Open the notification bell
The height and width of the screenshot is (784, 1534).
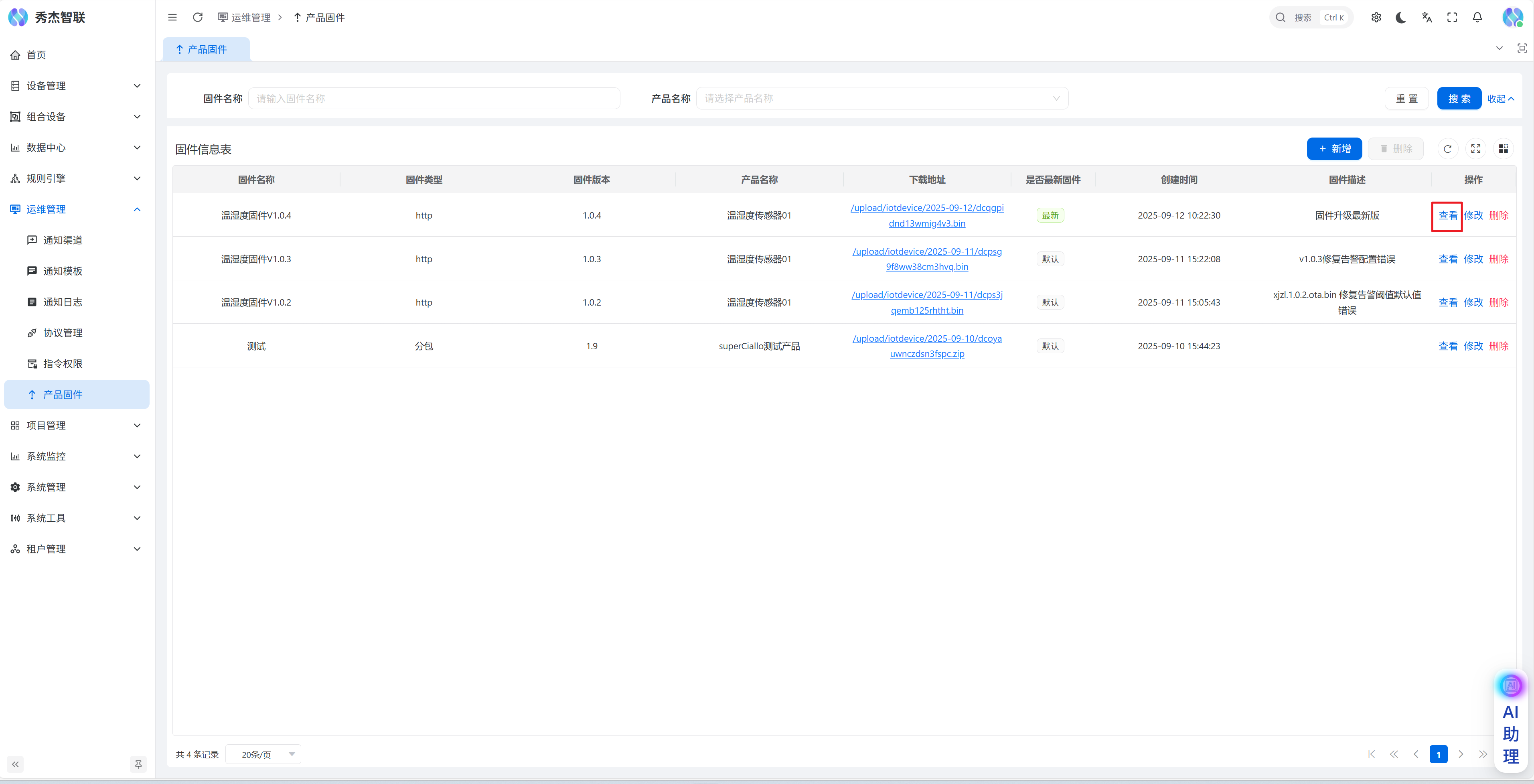tap(1477, 17)
